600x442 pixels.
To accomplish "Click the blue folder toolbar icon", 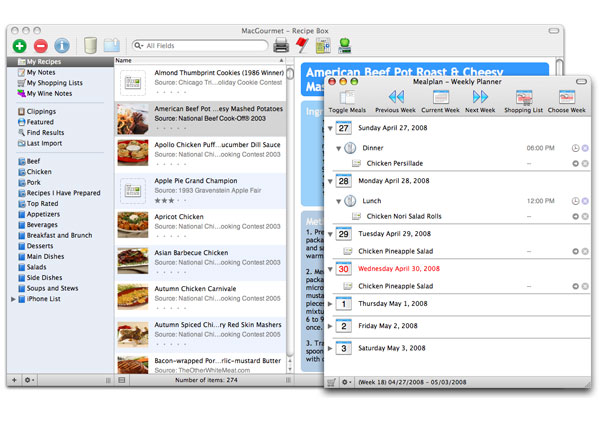I will point(112,46).
